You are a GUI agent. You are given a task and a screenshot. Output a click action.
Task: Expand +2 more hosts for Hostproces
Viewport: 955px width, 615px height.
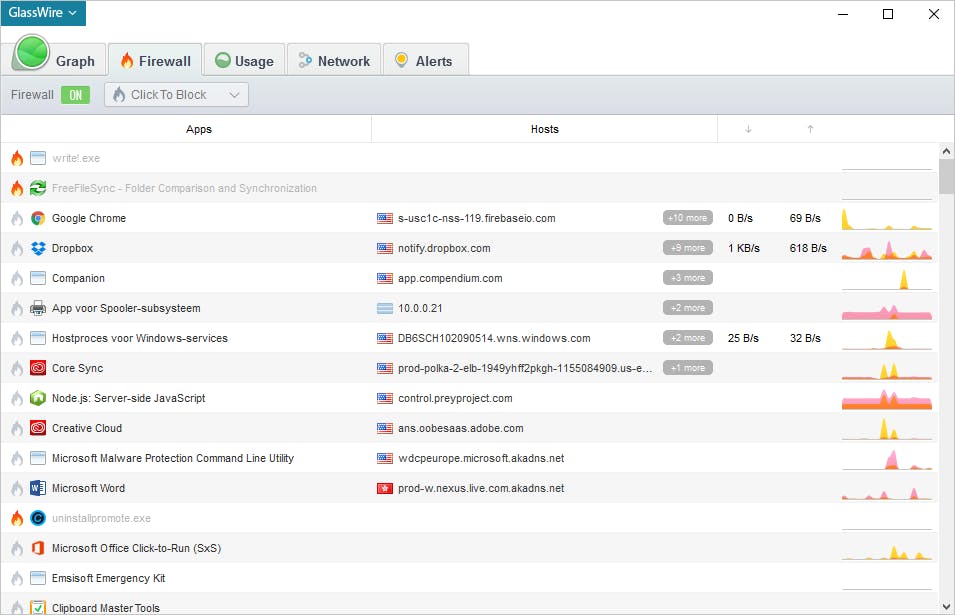coord(688,337)
